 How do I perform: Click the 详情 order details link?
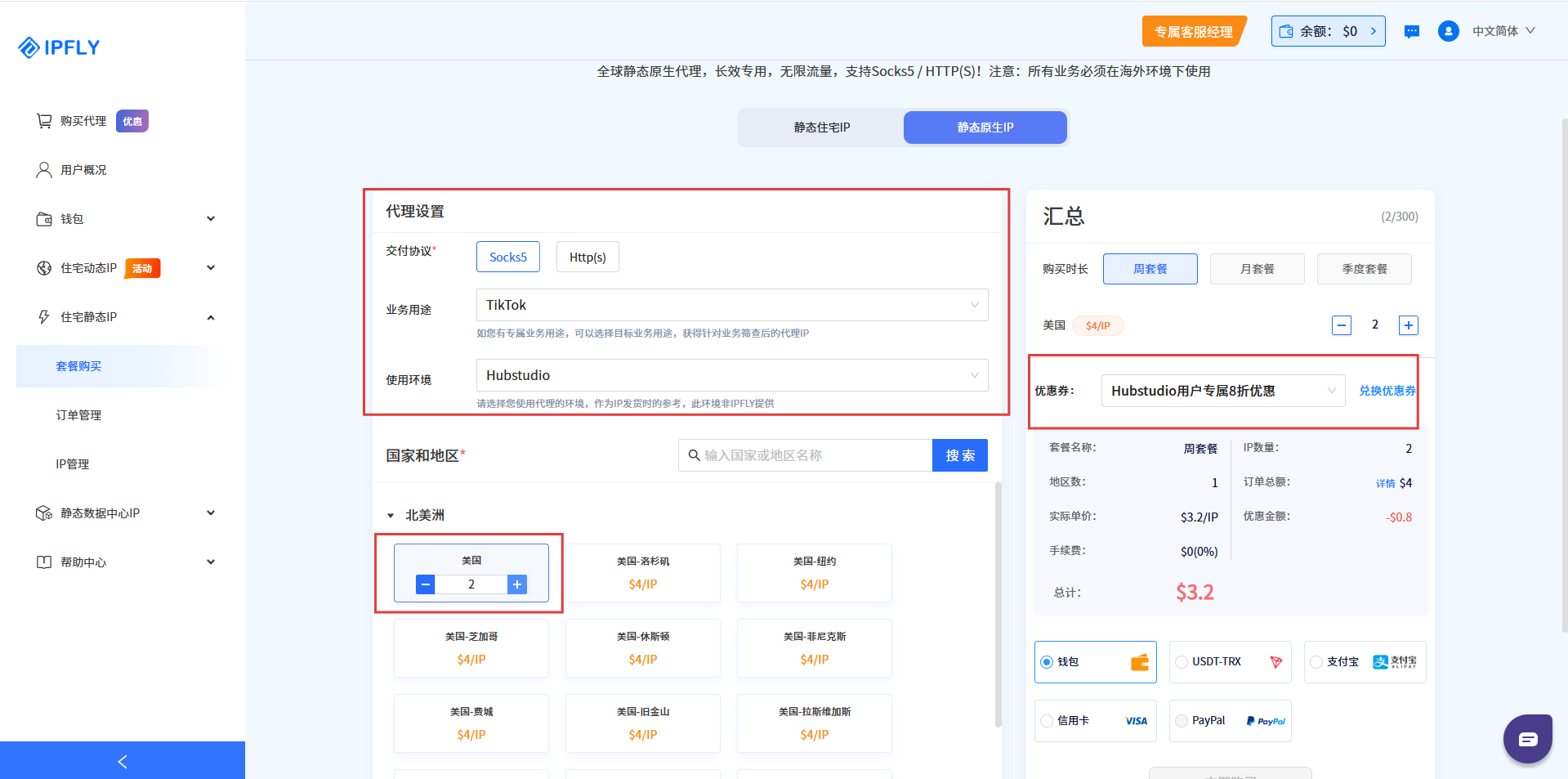(x=1385, y=484)
